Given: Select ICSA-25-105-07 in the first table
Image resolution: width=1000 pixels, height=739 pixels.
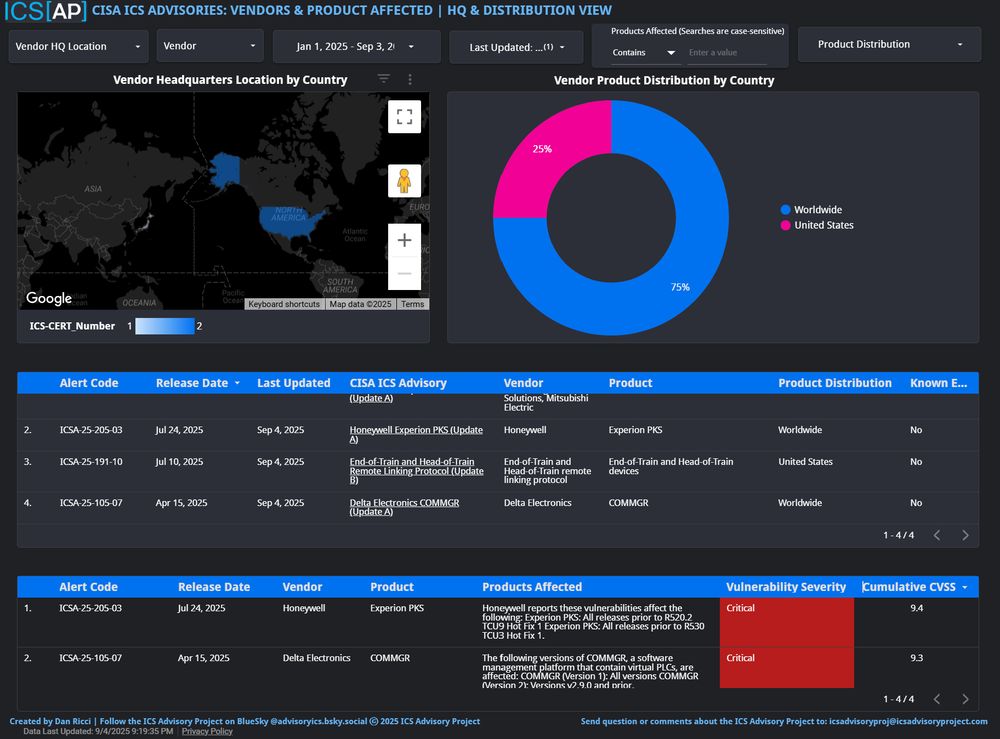Looking at the screenshot, I should click(x=91, y=502).
